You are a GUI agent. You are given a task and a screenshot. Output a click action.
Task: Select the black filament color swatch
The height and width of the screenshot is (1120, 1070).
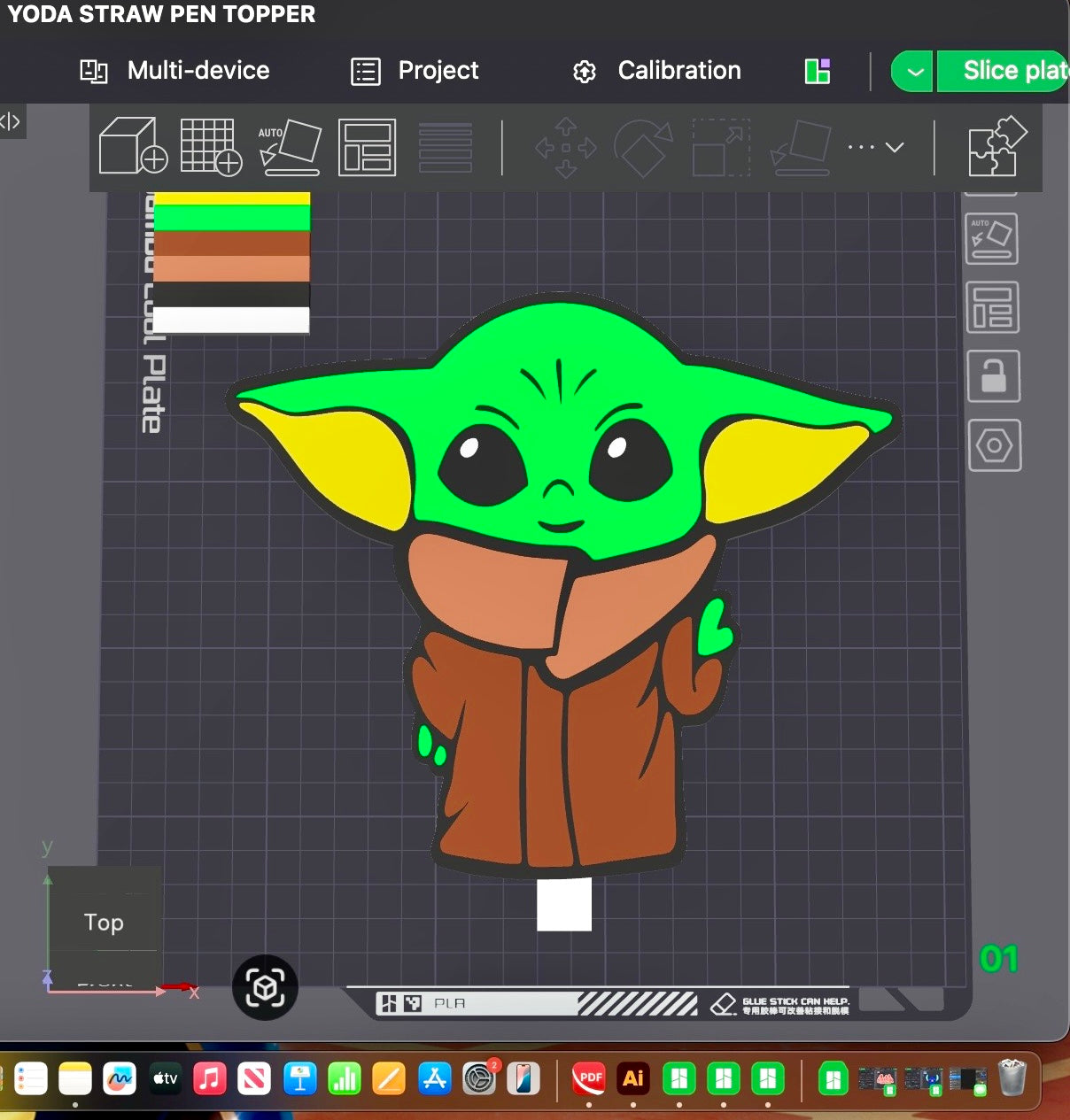pyautogui.click(x=232, y=295)
